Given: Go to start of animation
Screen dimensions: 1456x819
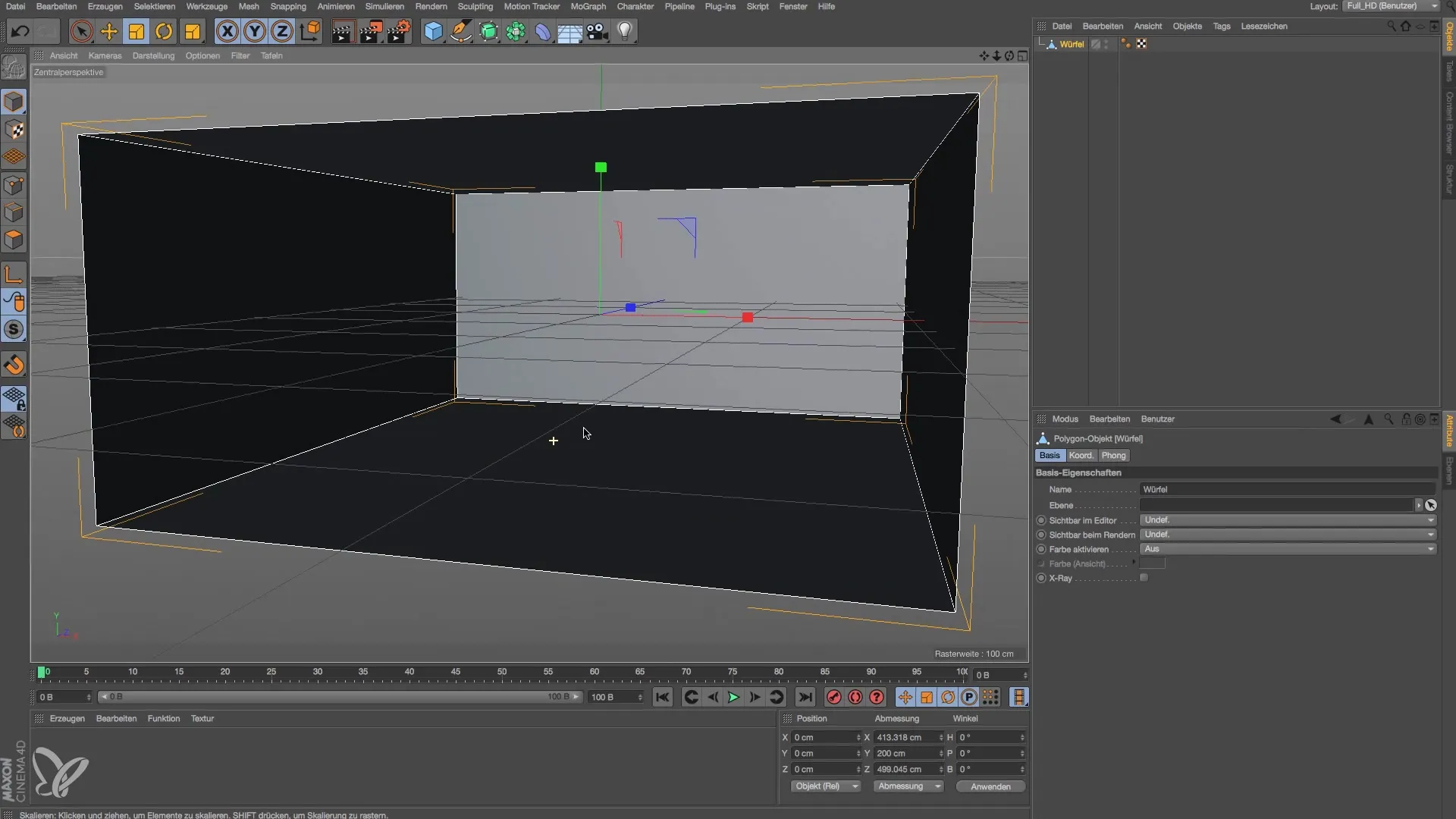Looking at the screenshot, I should (x=662, y=697).
